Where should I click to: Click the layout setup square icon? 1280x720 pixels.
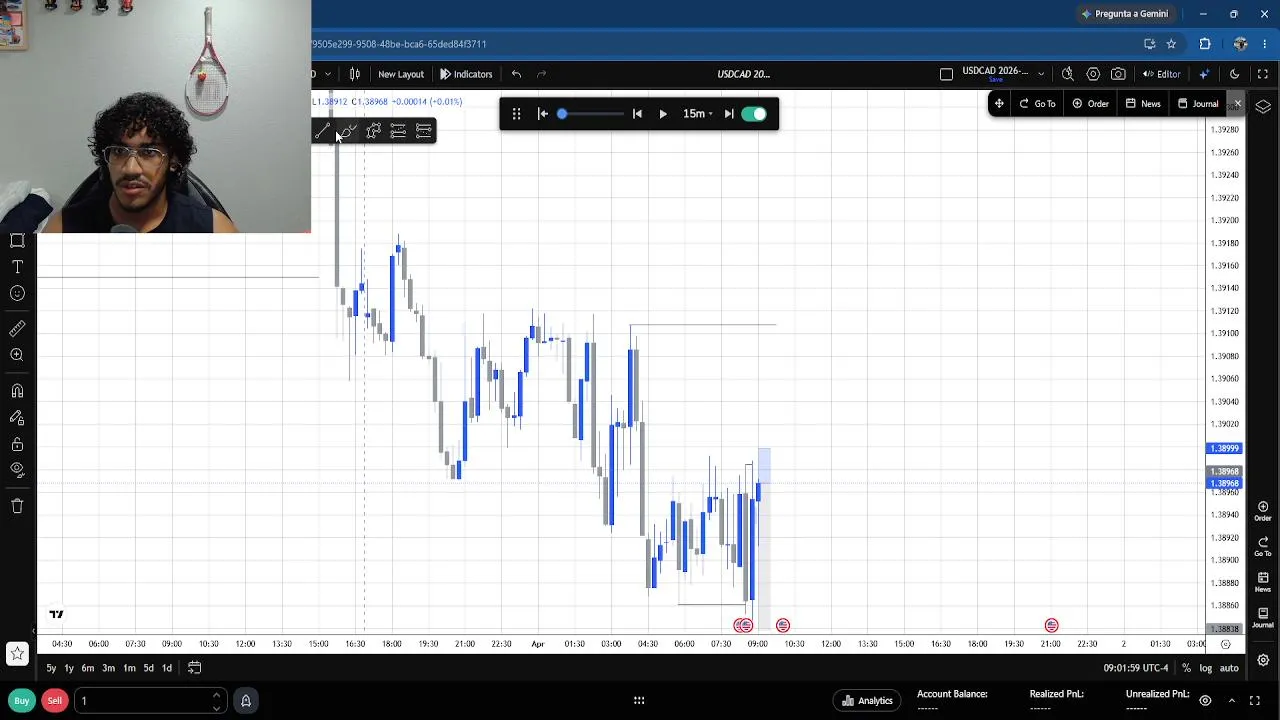pos(946,74)
